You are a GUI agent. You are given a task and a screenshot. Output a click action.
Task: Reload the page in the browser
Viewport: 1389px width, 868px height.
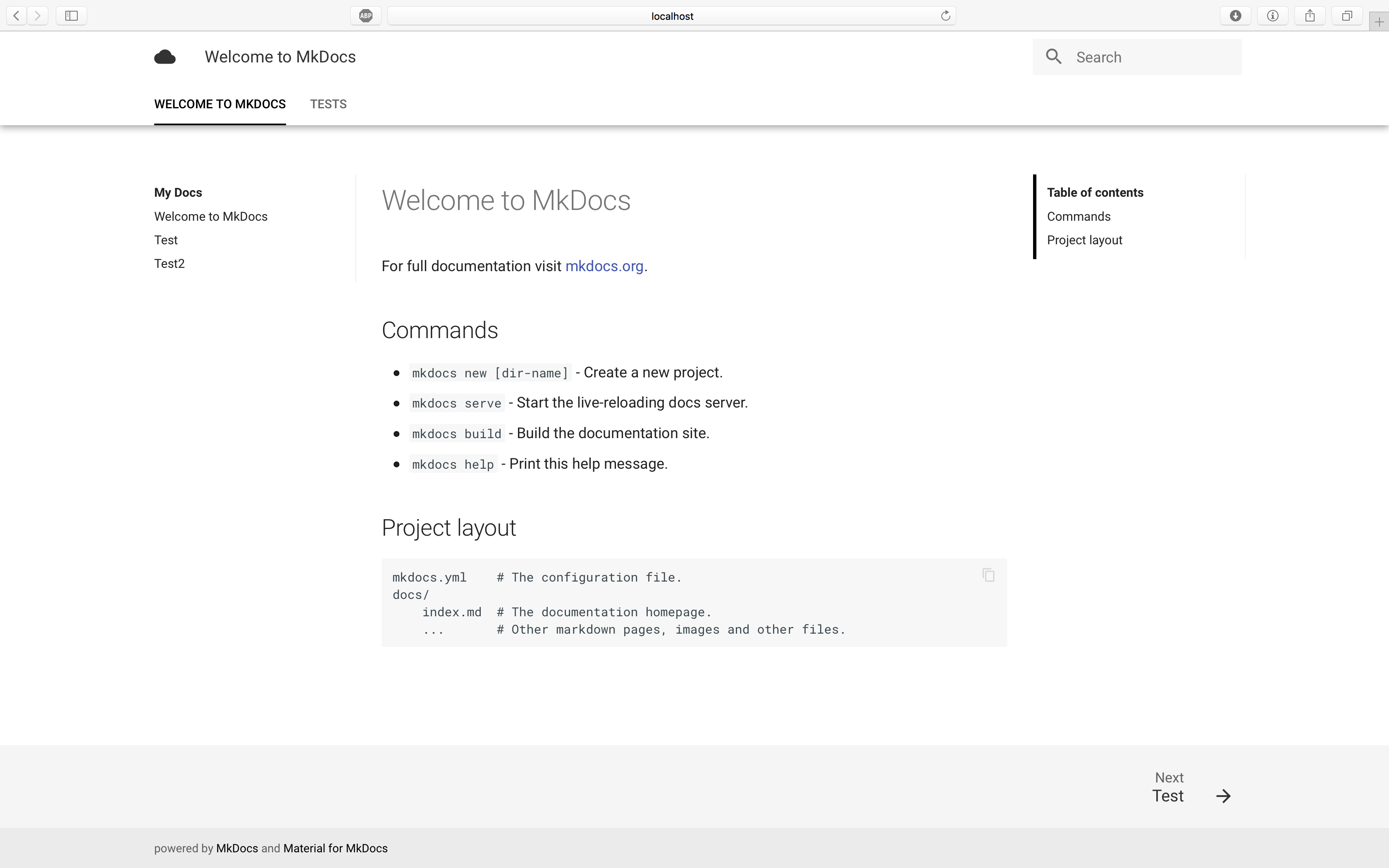[x=945, y=16]
